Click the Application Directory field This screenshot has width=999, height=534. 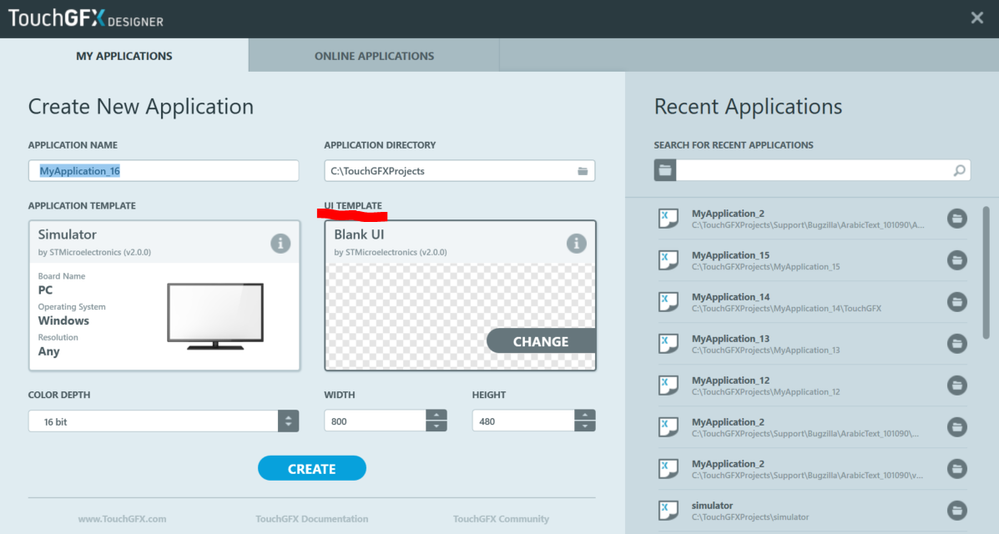click(x=459, y=171)
